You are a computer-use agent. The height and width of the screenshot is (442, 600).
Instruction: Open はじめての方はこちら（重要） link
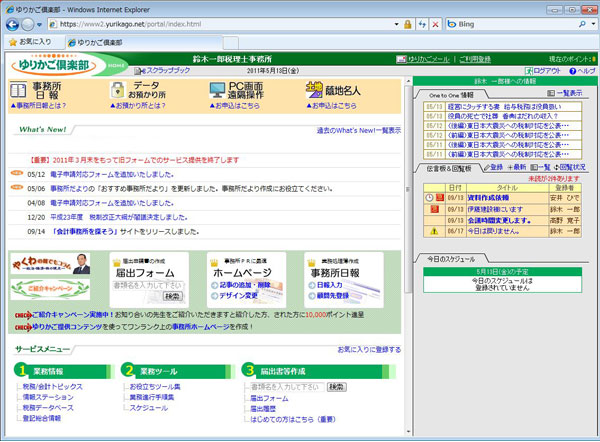point(293,419)
